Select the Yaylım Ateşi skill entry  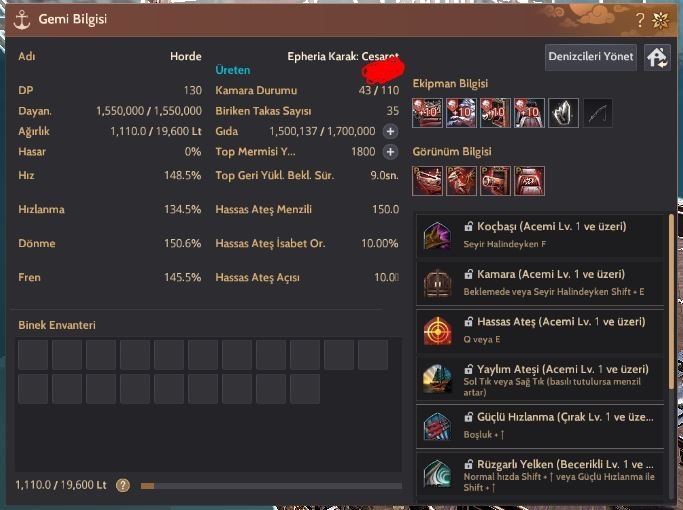pos(540,379)
